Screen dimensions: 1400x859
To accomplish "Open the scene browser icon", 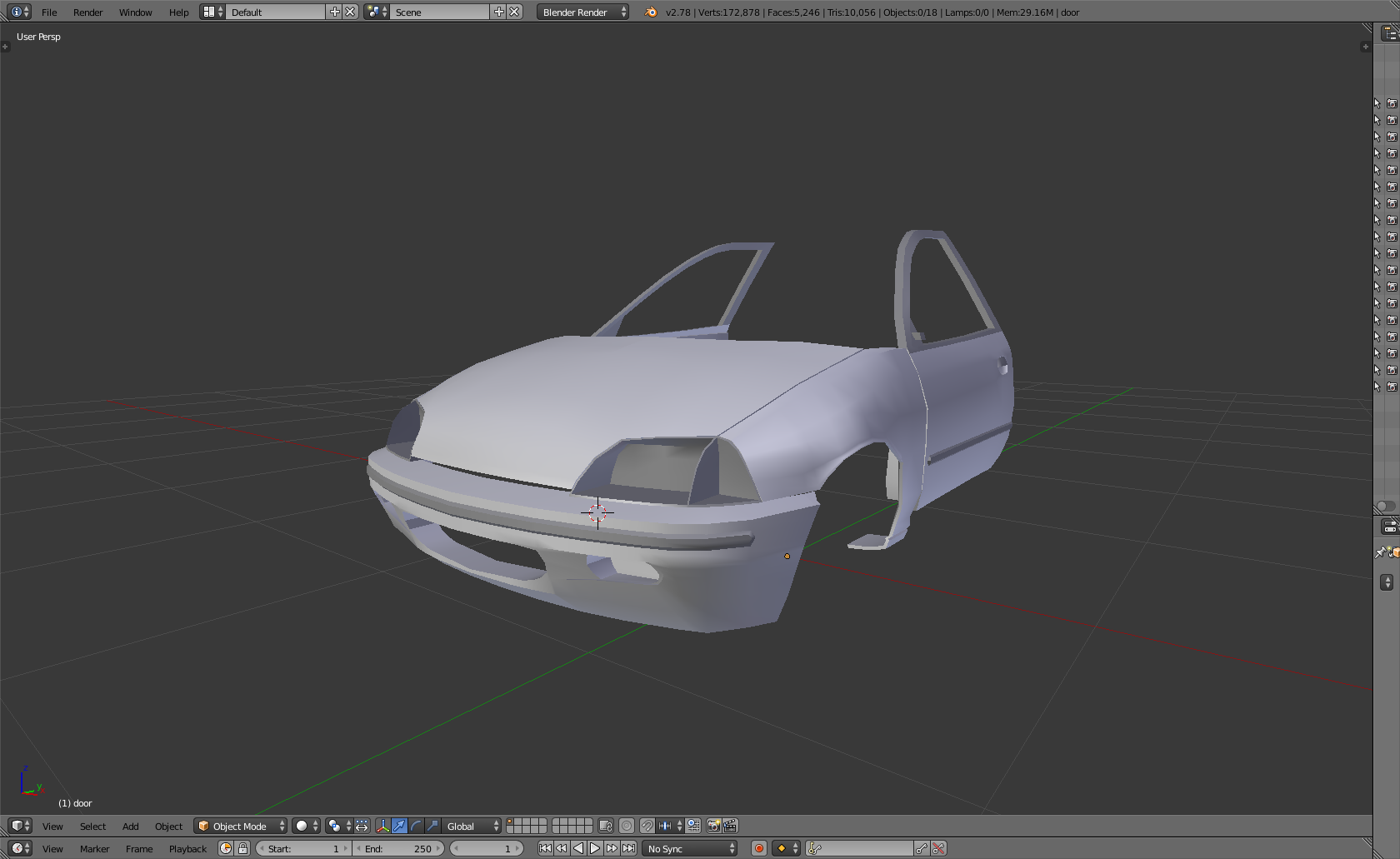I will (x=377, y=12).
